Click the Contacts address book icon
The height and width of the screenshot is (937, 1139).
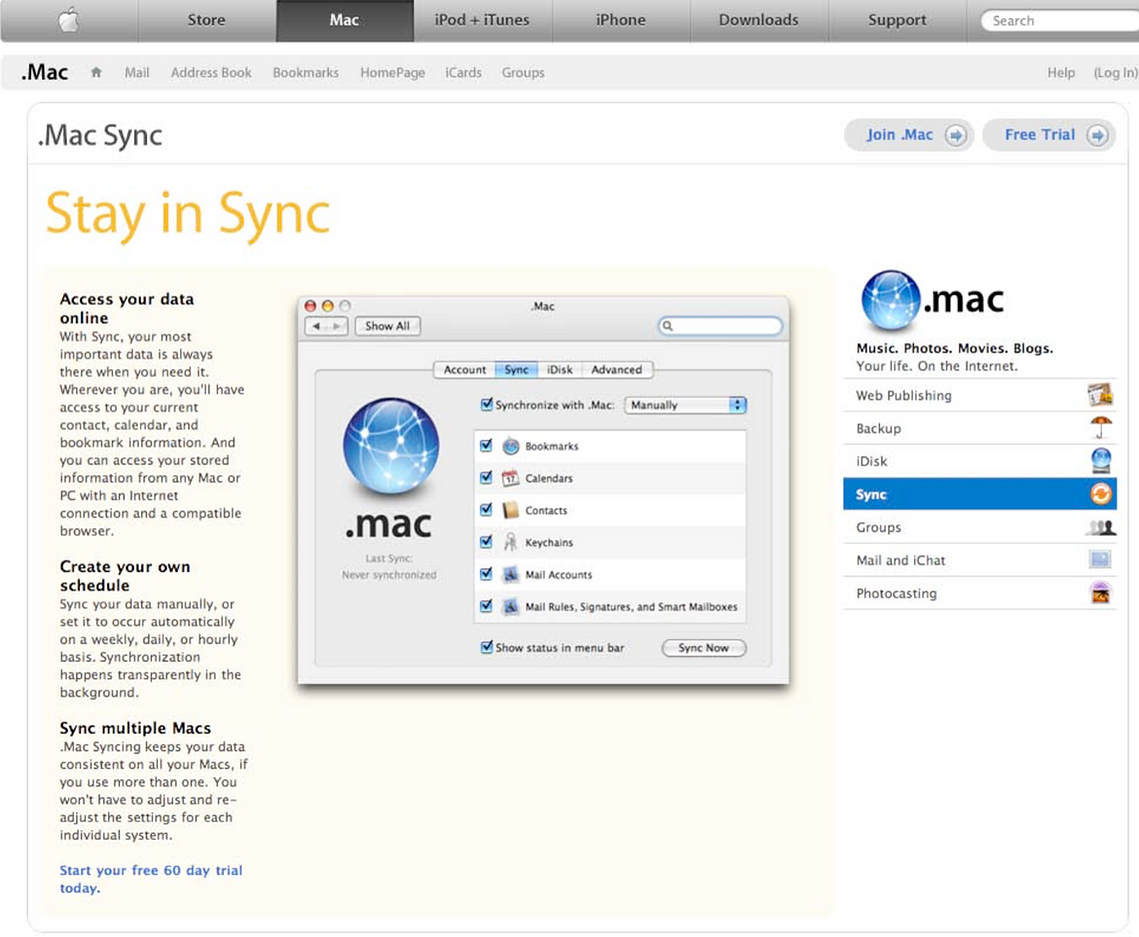click(511, 510)
